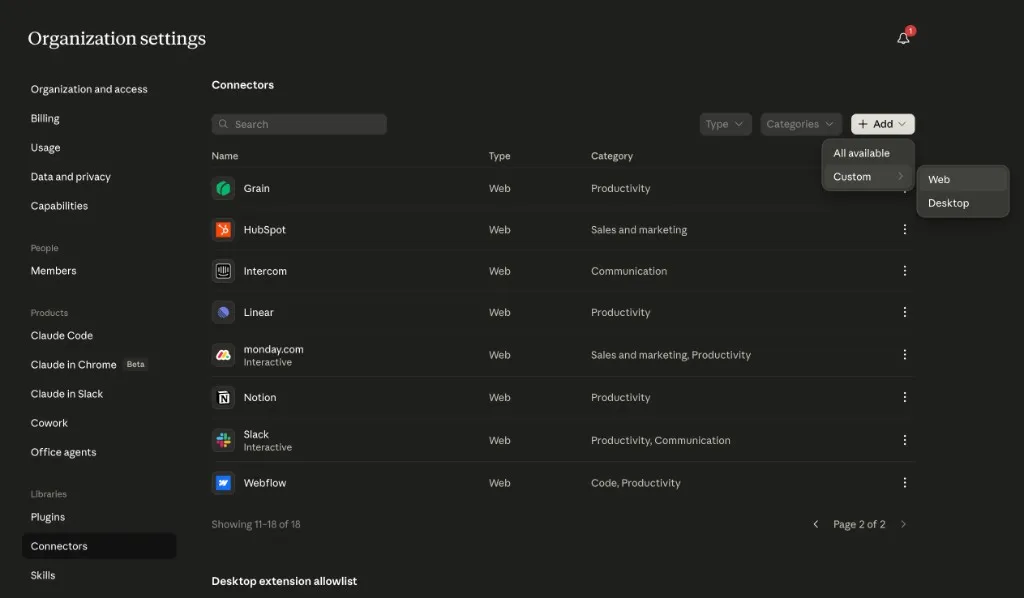Click the Desktop extension allowlist heading
This screenshot has height=598, width=1024.
click(284, 581)
